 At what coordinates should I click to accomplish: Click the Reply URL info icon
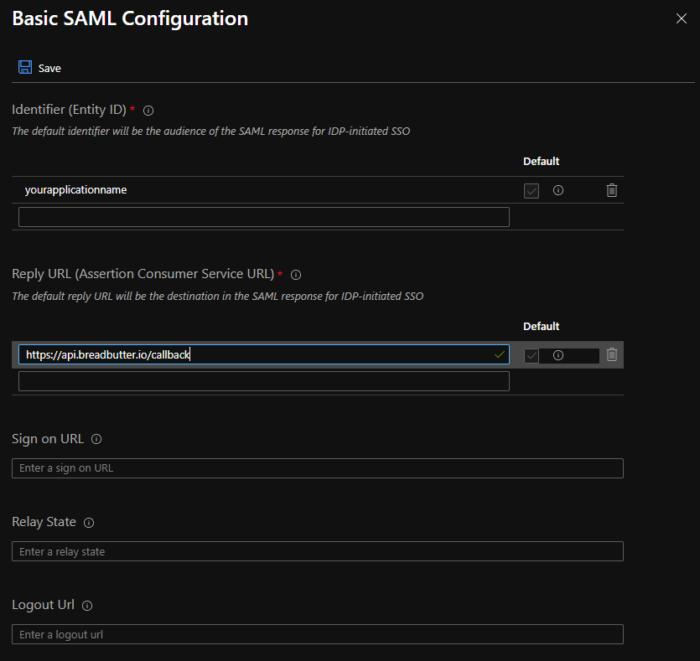[296, 275]
